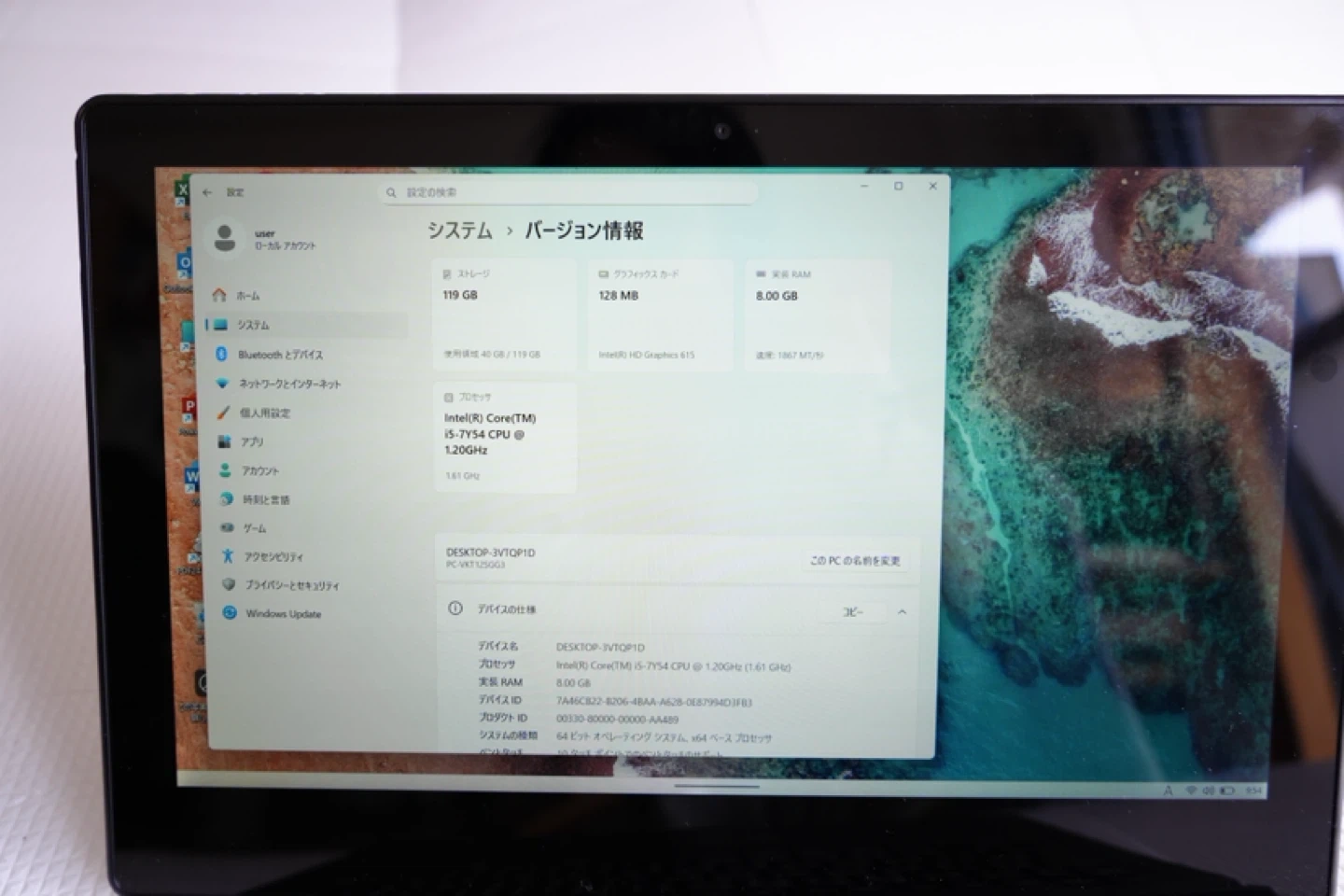Click the 'user' account name
The width and height of the screenshot is (1344, 896).
265,233
